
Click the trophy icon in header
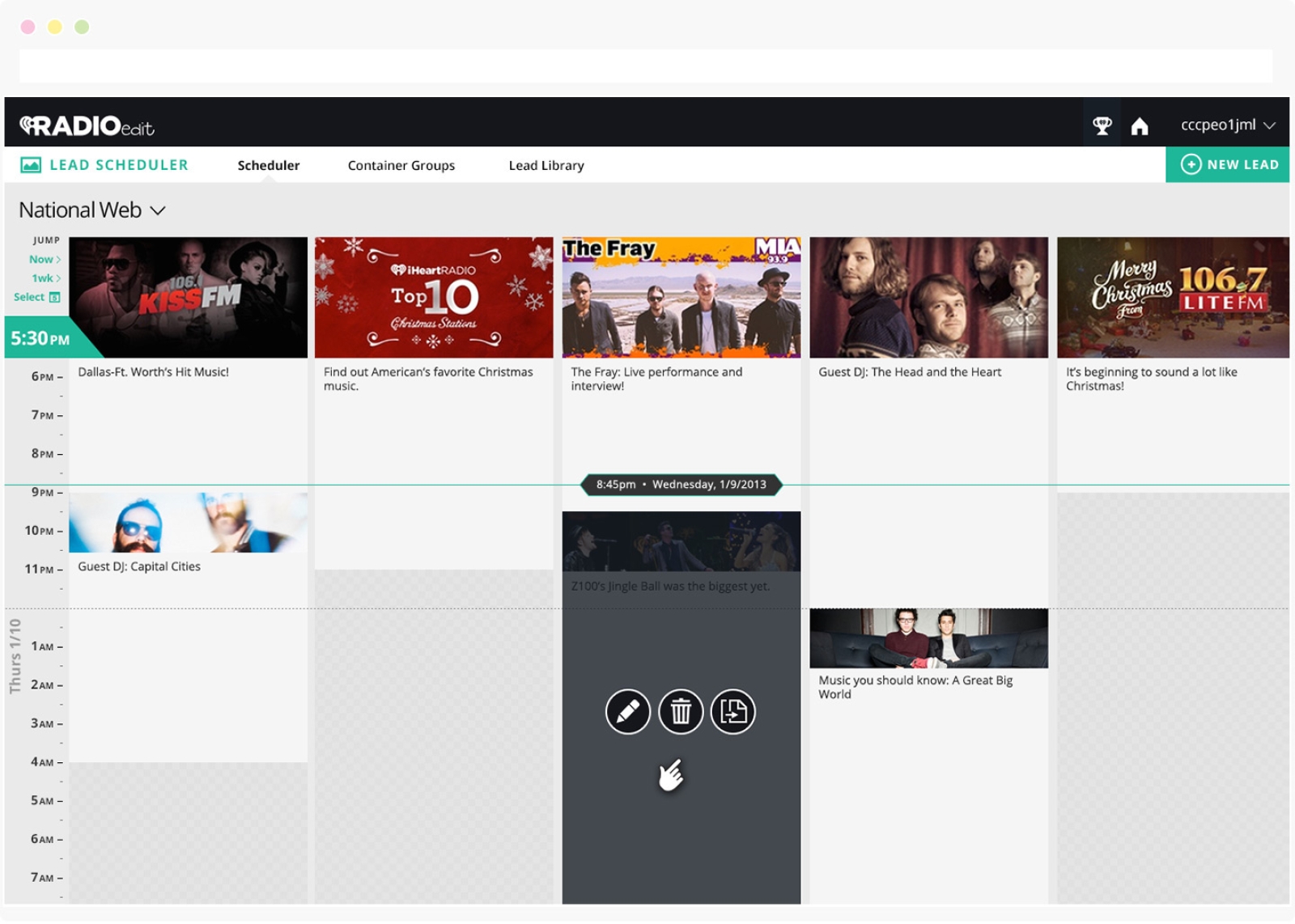point(1102,125)
